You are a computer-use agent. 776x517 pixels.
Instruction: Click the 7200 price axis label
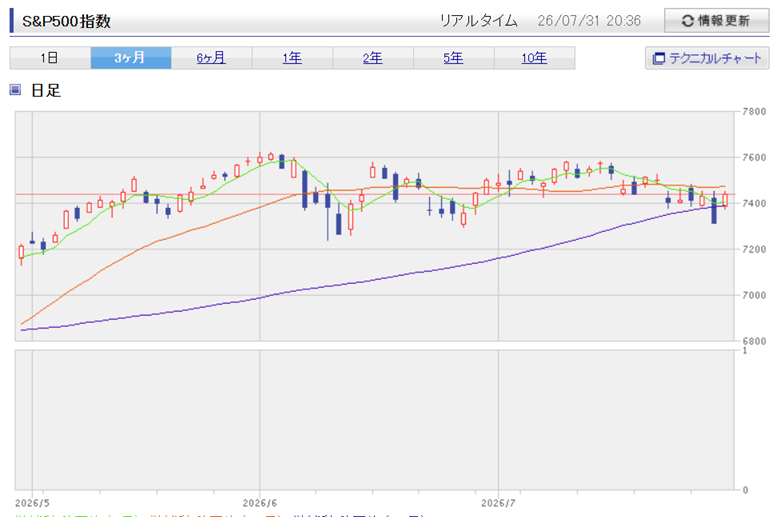tap(754, 249)
